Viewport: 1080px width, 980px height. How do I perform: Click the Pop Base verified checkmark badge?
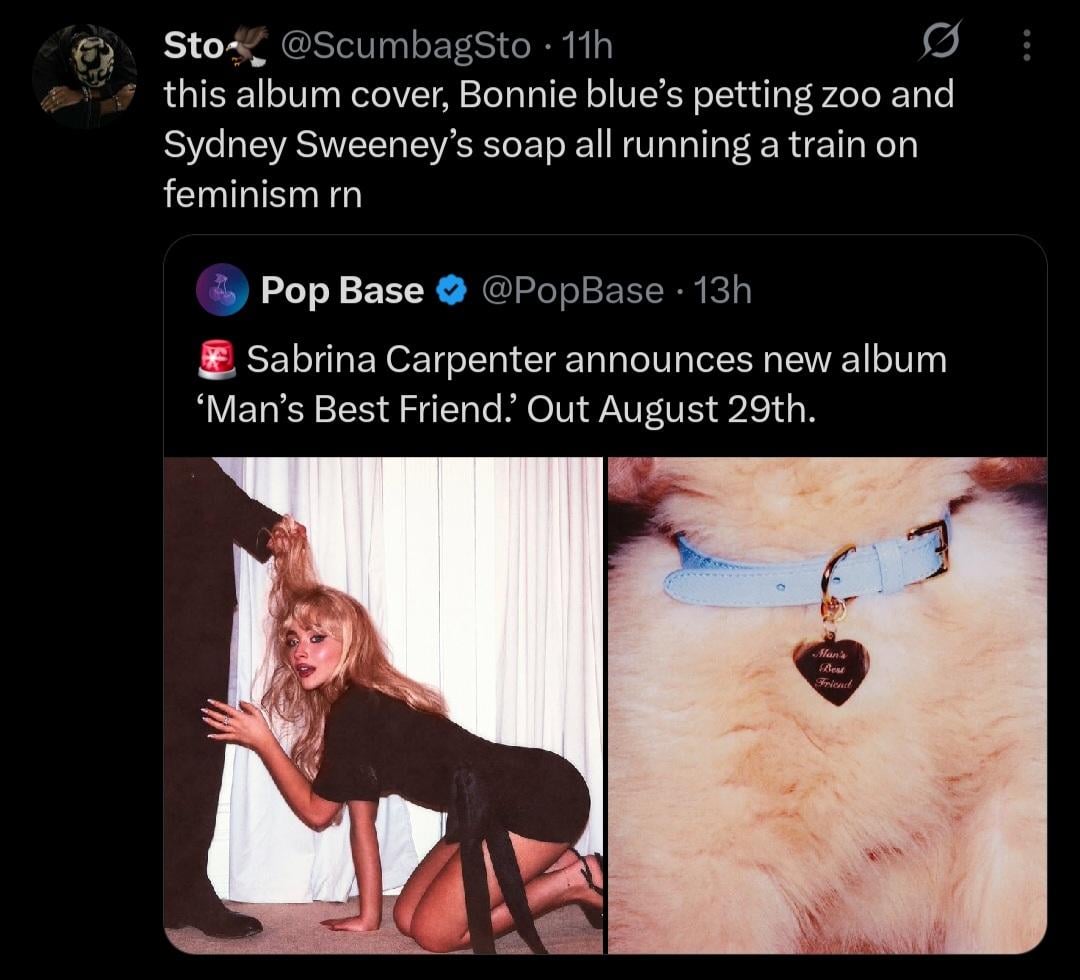point(452,290)
